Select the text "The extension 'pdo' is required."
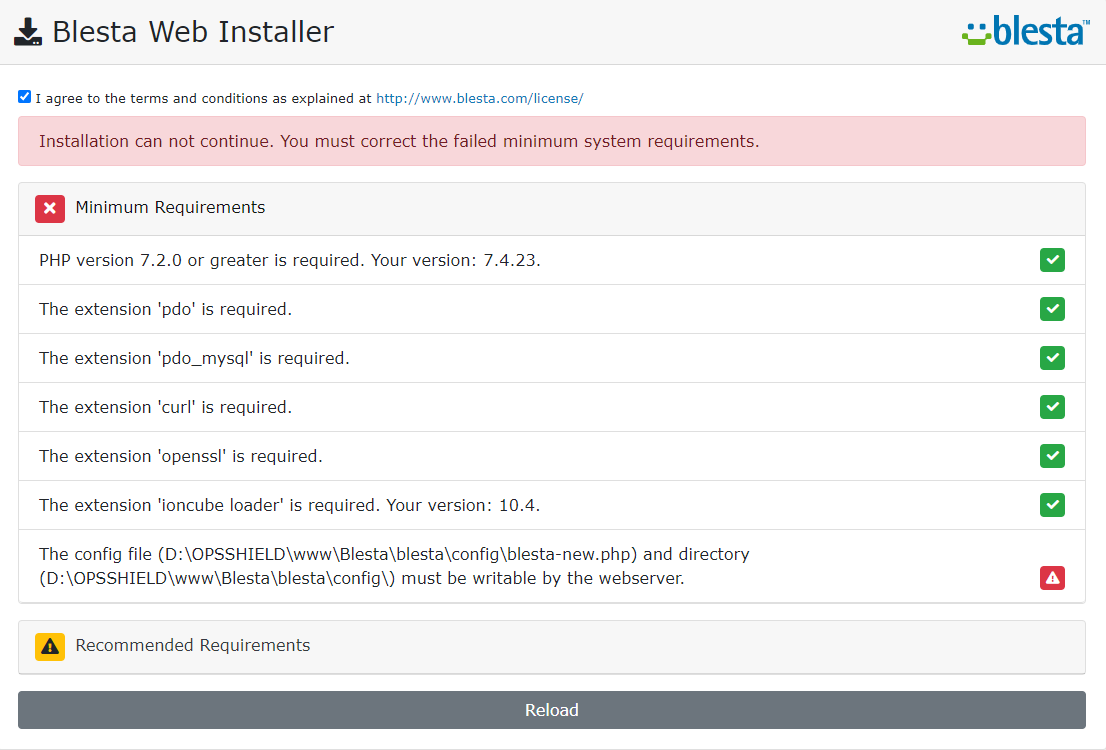Screen dimensions: 1106x750 click(x=165, y=309)
